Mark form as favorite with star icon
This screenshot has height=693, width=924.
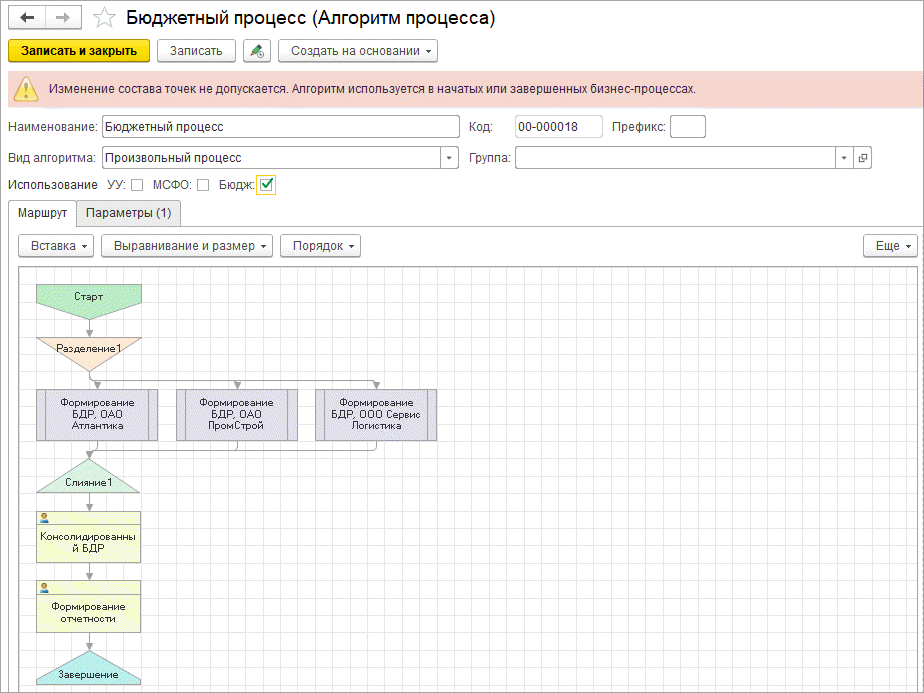click(x=103, y=18)
